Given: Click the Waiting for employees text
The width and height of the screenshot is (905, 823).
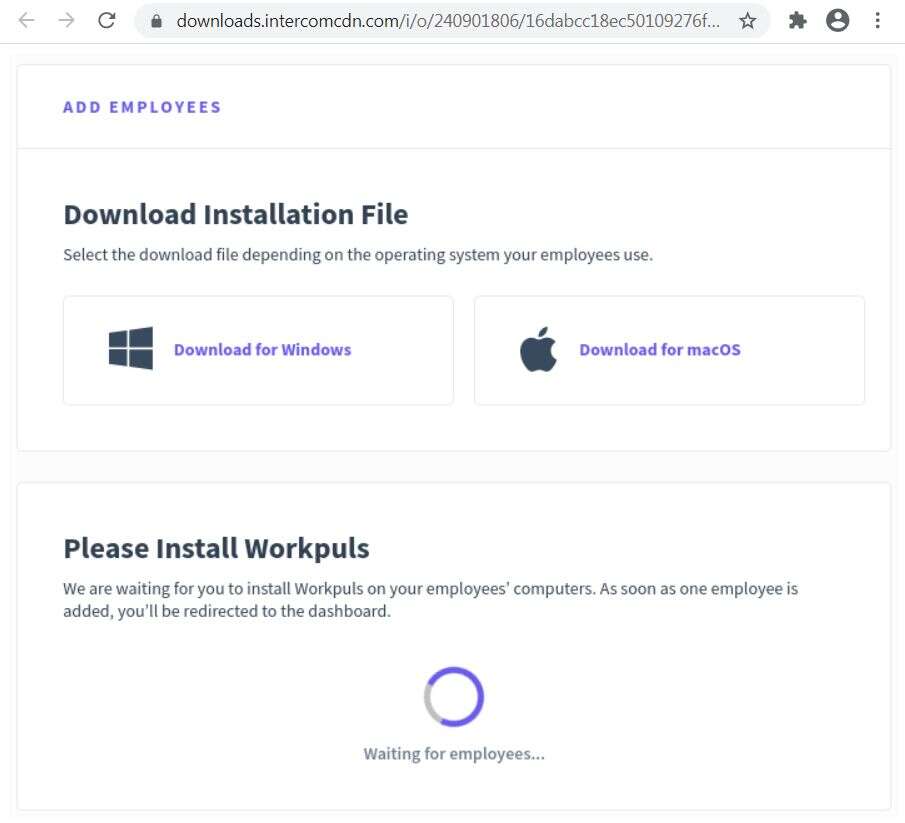Looking at the screenshot, I should [453, 753].
